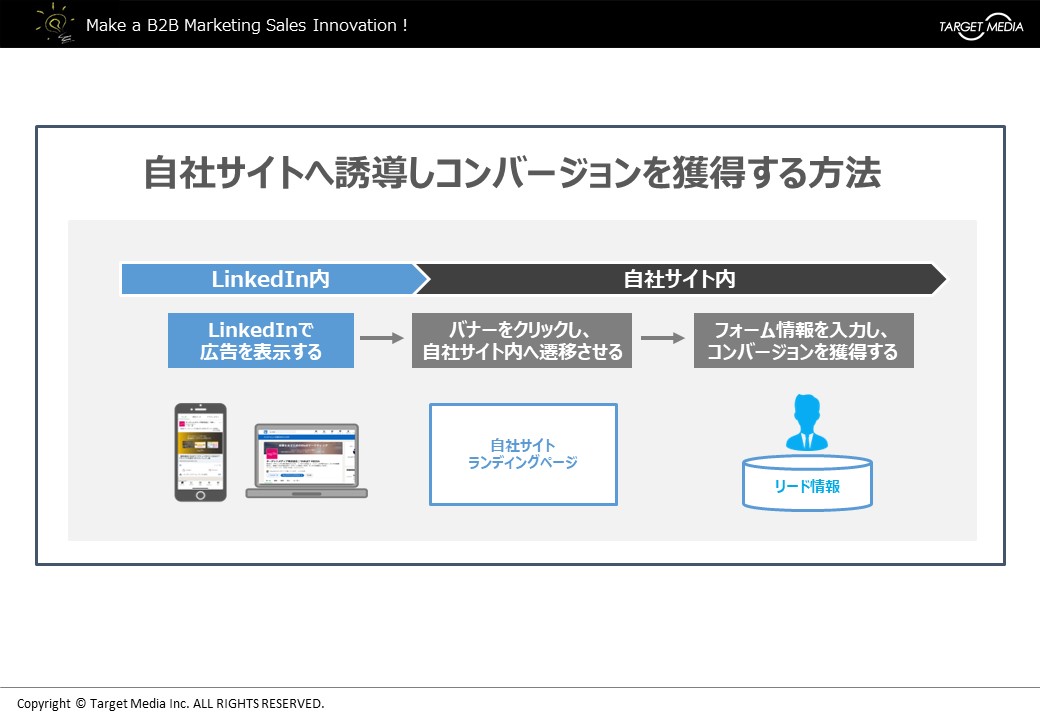The image size is (1040, 720).
Task: Select the smartphone illustration showing LinkedIn ad
Action: pos(200,452)
